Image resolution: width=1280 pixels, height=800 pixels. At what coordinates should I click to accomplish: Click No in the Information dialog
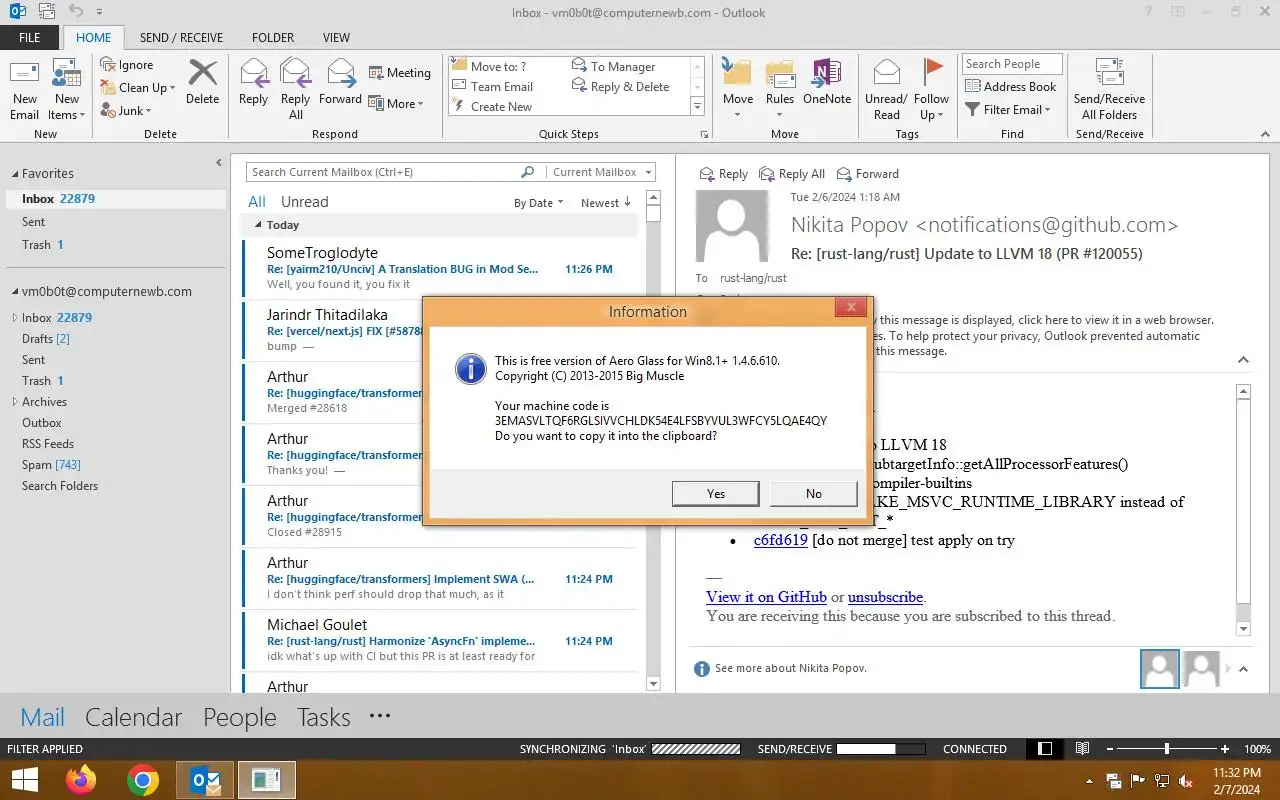tap(814, 493)
